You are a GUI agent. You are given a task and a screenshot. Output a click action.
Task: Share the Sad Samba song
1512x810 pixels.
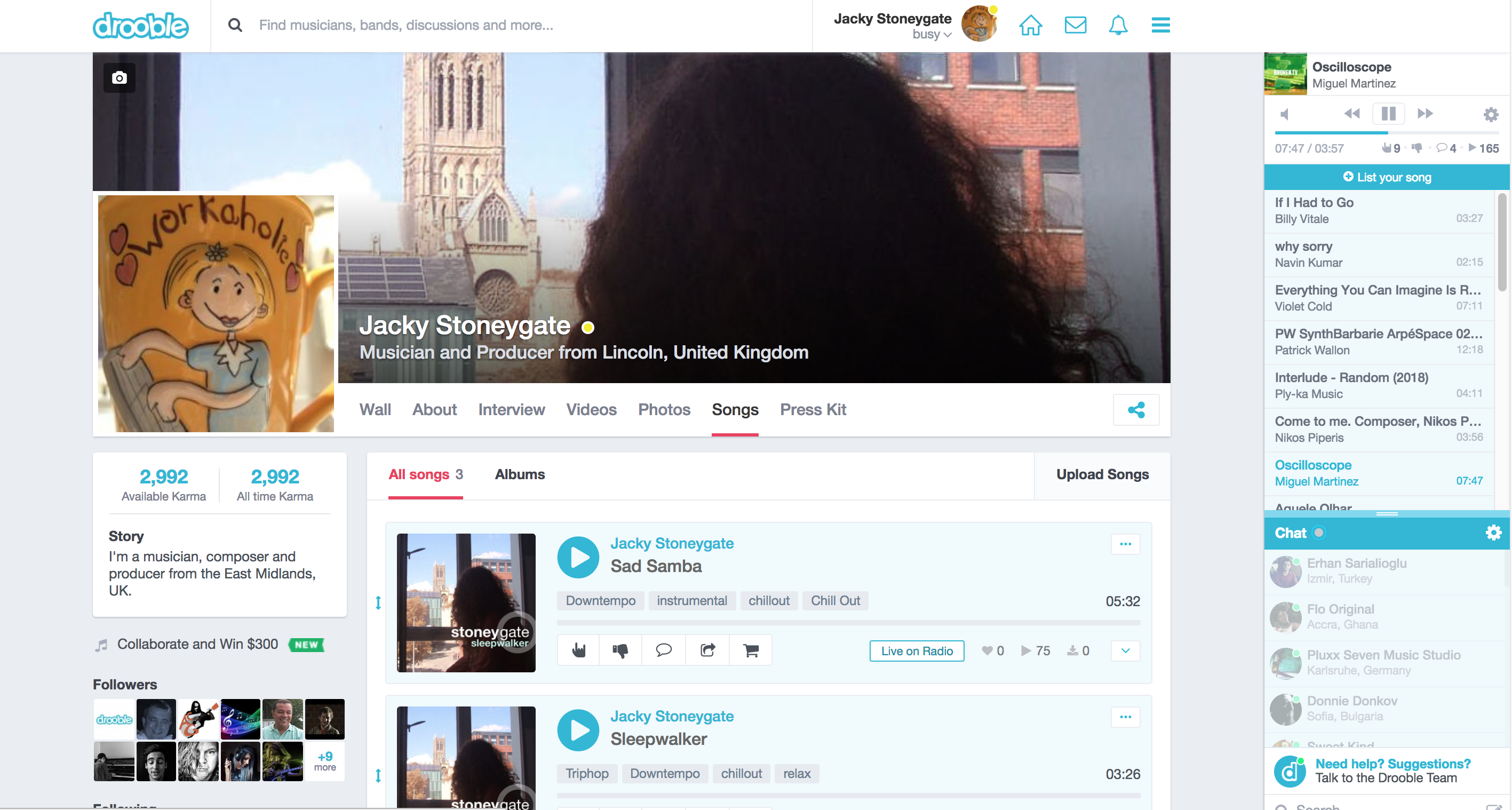click(x=707, y=650)
